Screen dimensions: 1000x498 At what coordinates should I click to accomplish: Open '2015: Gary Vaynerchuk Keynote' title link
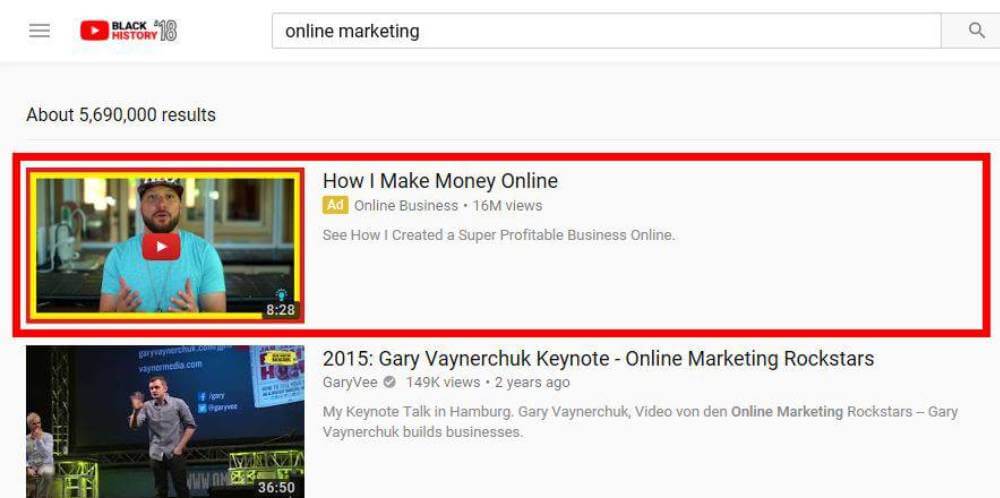tap(598, 358)
